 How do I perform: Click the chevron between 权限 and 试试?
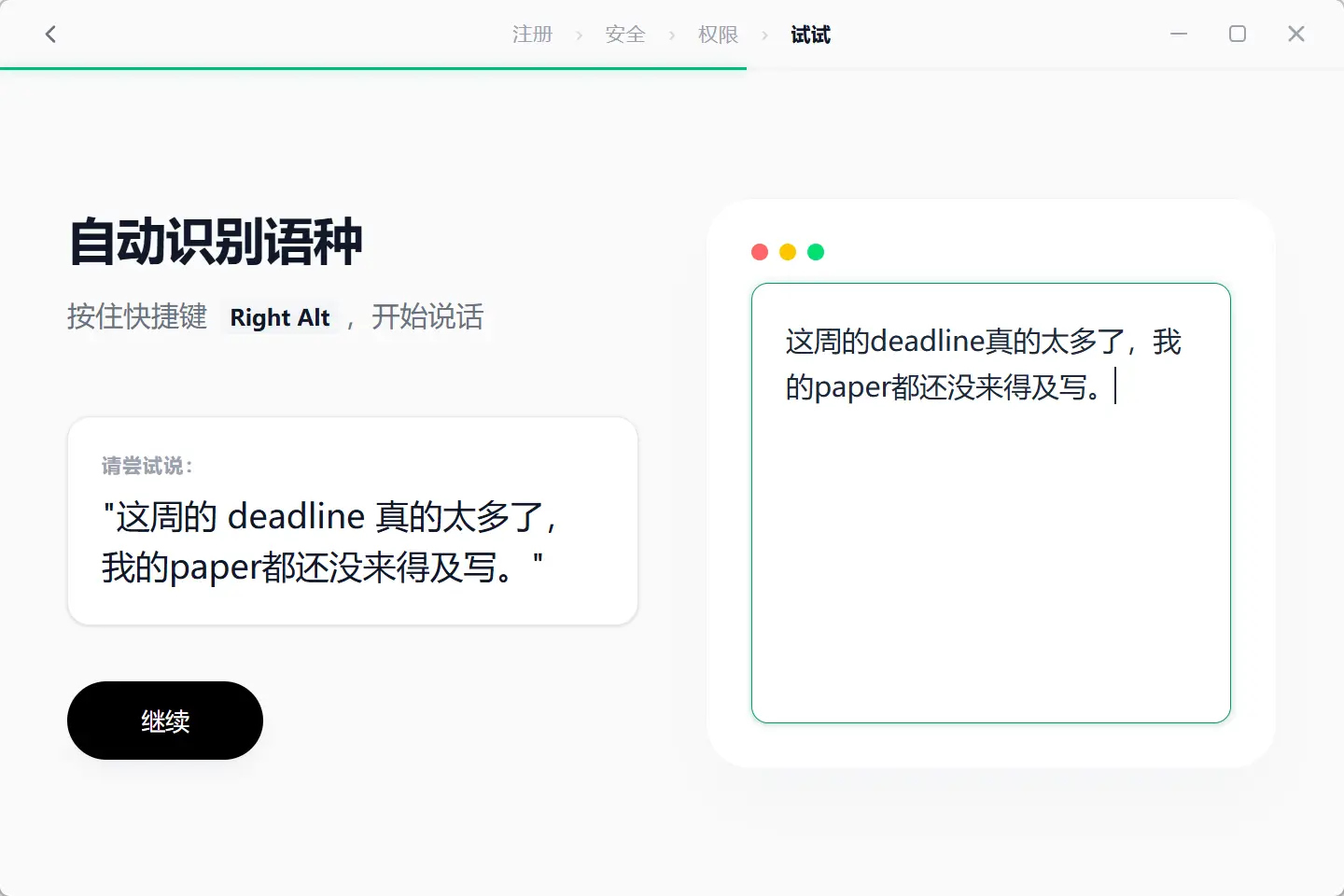pyautogui.click(x=765, y=35)
